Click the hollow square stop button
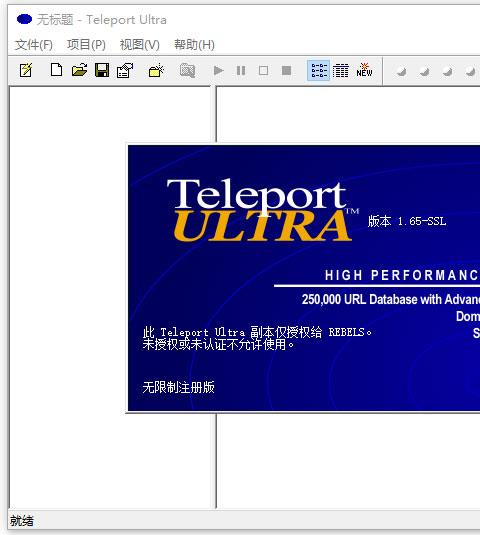 263,71
